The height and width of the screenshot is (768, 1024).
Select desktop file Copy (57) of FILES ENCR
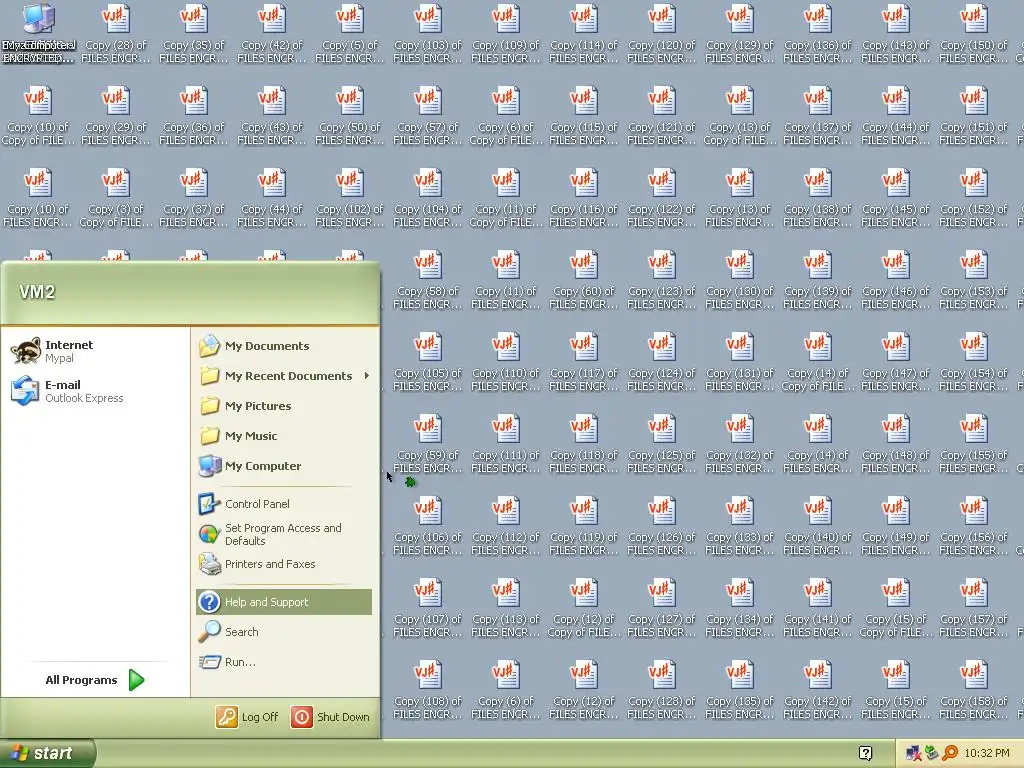click(428, 117)
